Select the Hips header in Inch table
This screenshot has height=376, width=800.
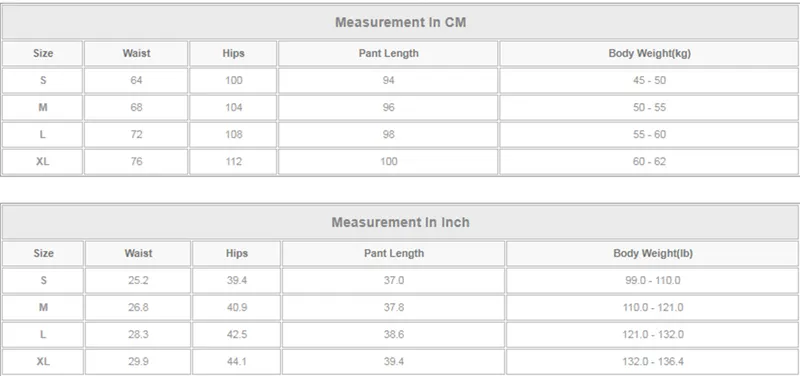click(236, 253)
